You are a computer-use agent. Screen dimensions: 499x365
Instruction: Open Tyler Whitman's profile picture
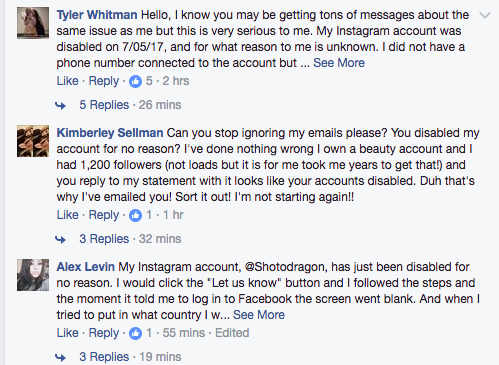pos(33,23)
